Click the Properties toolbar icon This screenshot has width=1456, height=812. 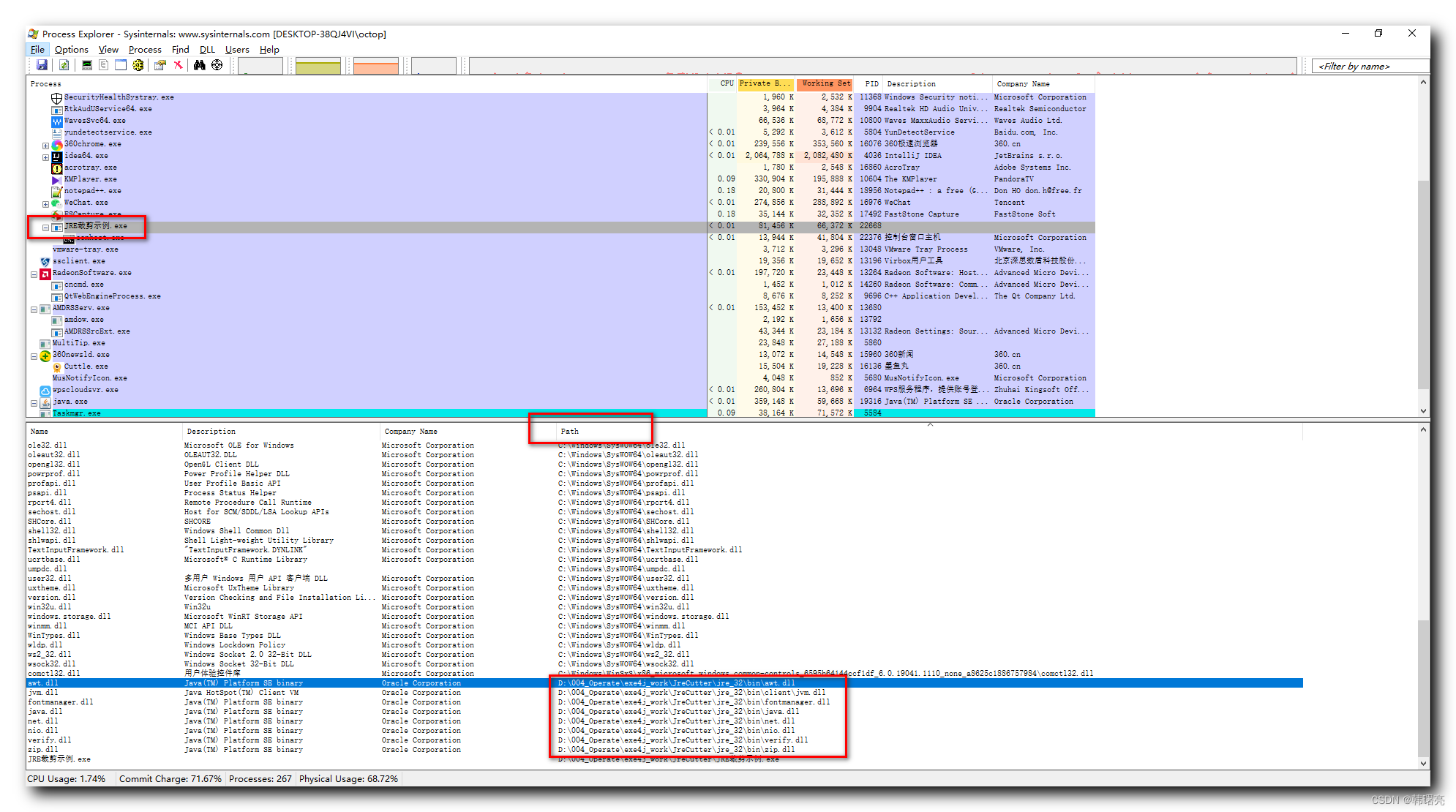160,65
